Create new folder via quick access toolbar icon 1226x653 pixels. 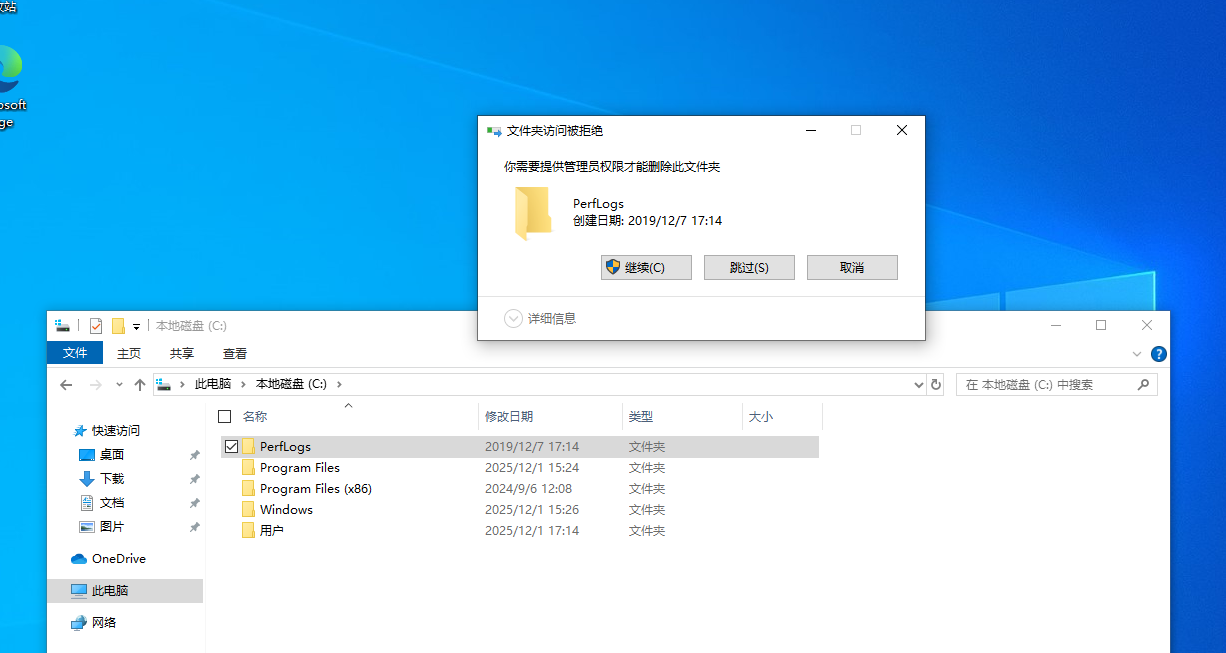pos(118,325)
